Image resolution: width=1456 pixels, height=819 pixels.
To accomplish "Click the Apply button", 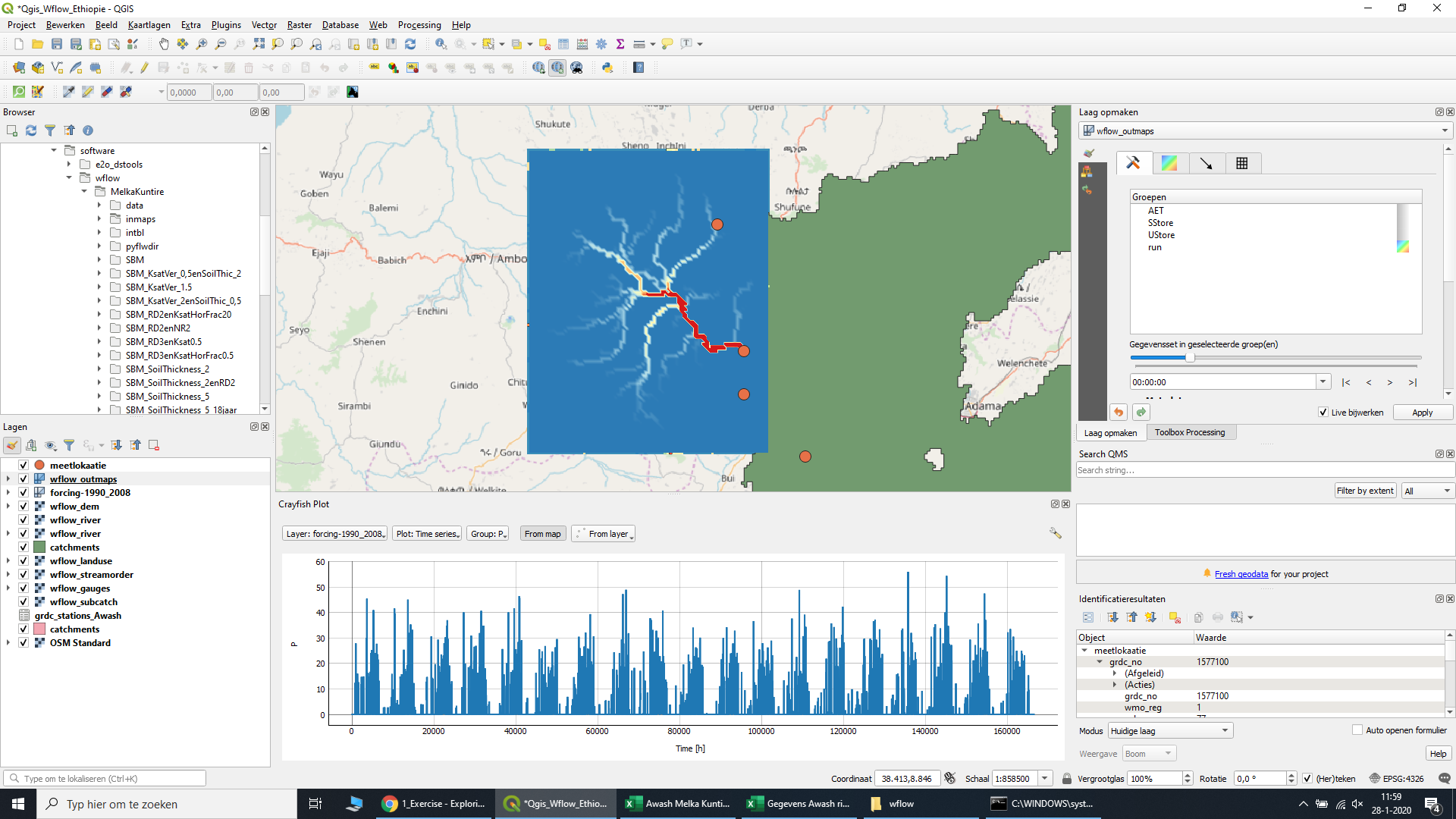I will 1422,413.
